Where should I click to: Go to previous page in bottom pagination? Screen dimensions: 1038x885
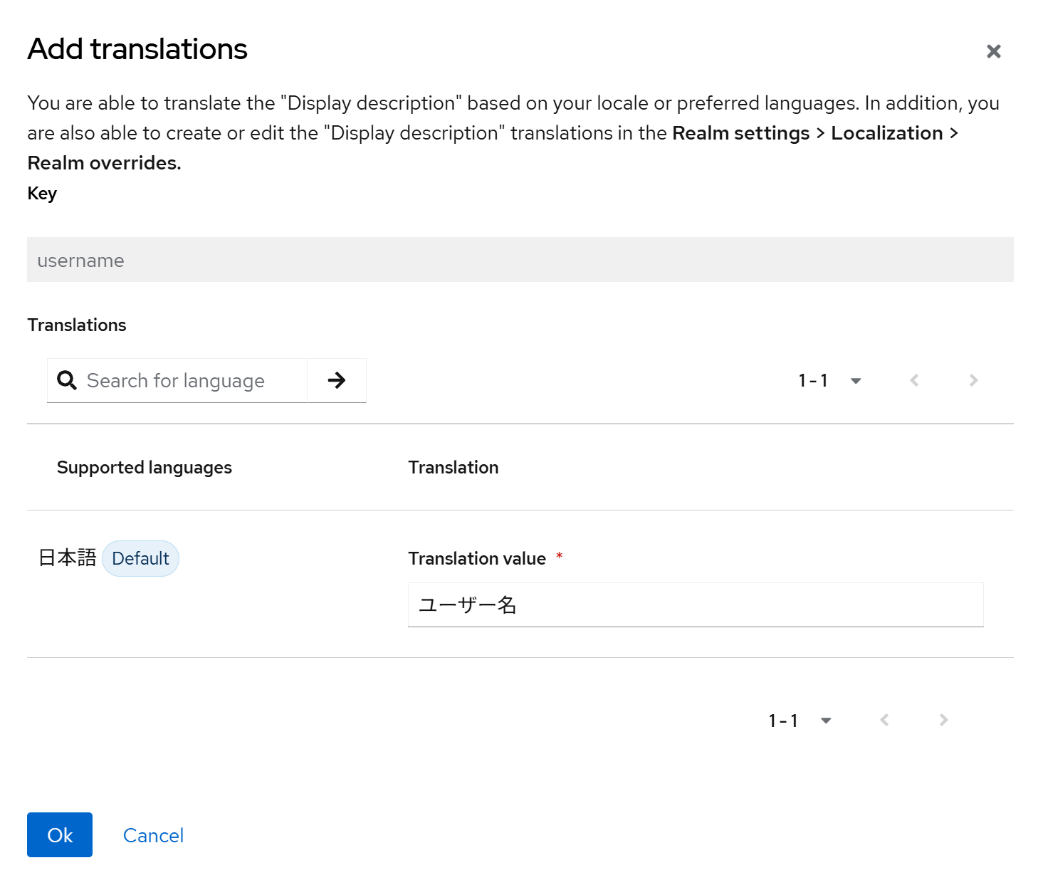pos(884,721)
